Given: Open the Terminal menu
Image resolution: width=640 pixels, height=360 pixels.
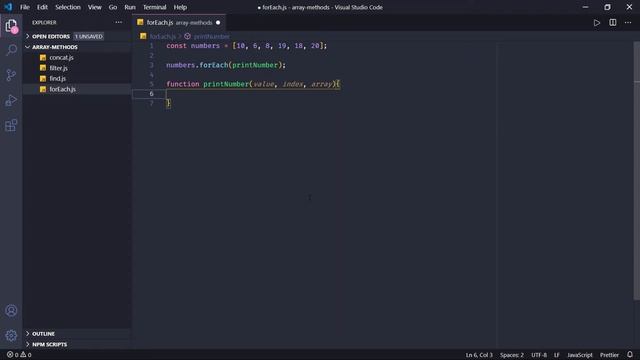Looking at the screenshot, I should point(154,7).
